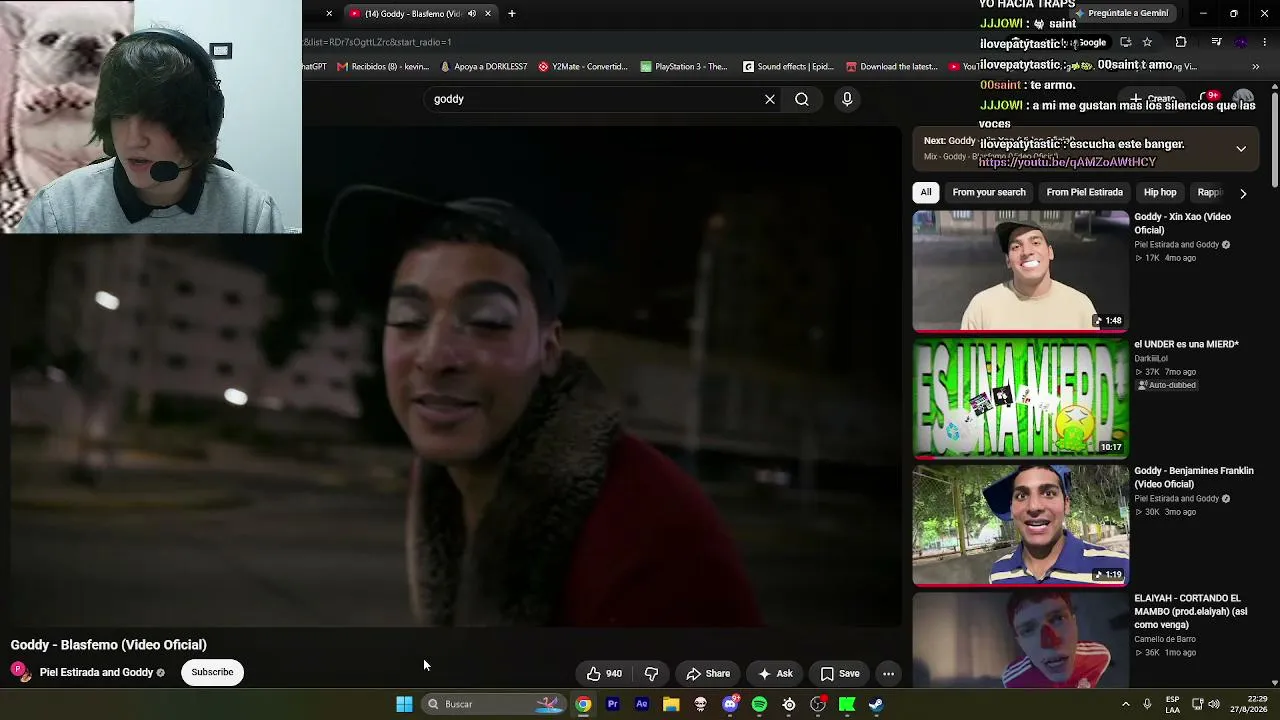Click Goddy - Xin Xao video title
Screen dimensions: 1280x720
pyautogui.click(x=1182, y=223)
